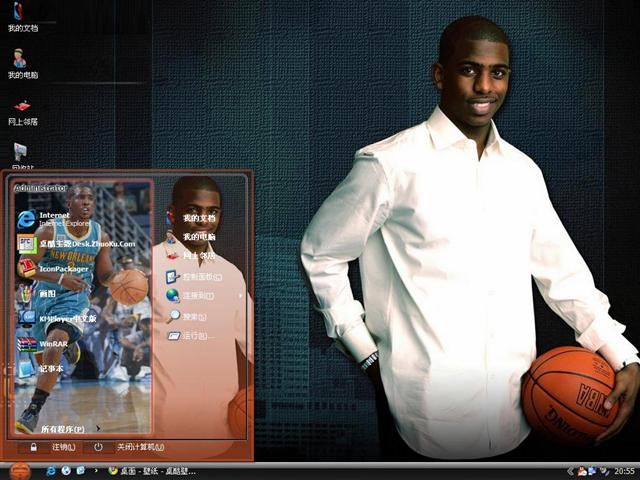Click the globe browser quick launch icon

pyautogui.click(x=66, y=471)
